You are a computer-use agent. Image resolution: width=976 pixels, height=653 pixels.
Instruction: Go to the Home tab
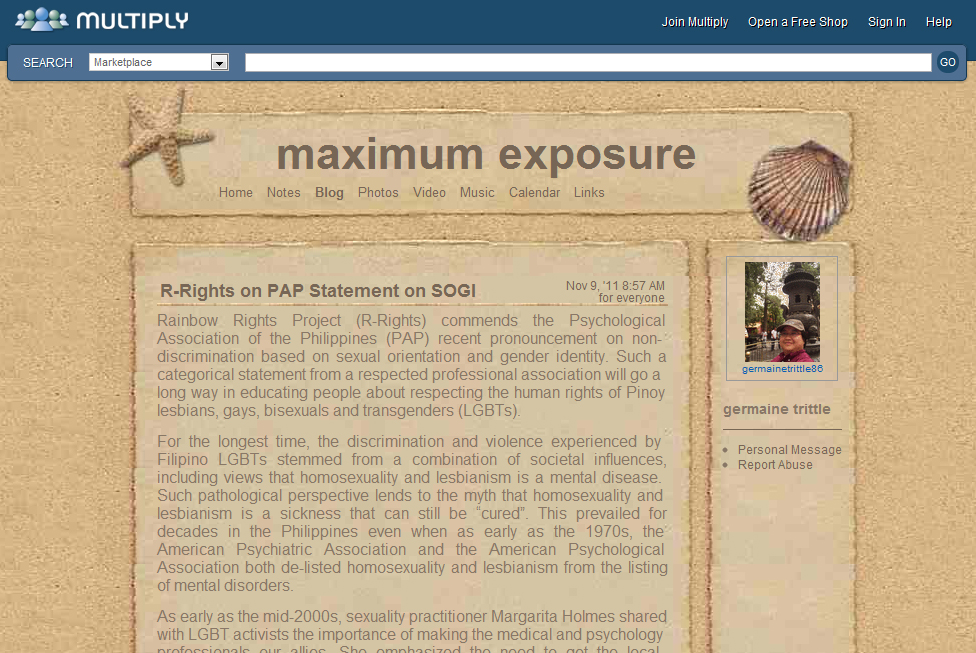pos(236,193)
